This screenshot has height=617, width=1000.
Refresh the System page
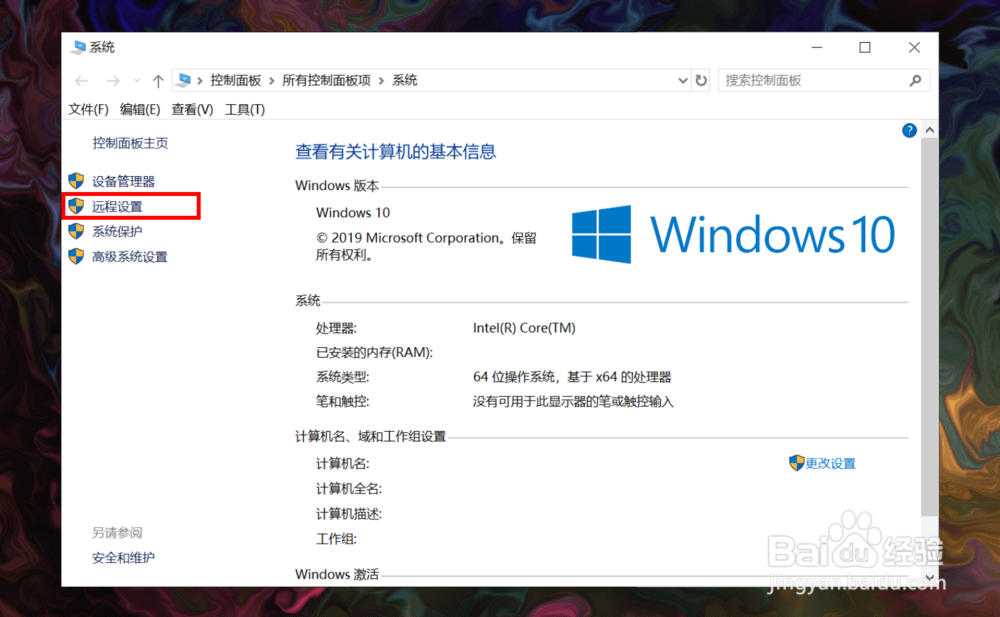(701, 80)
